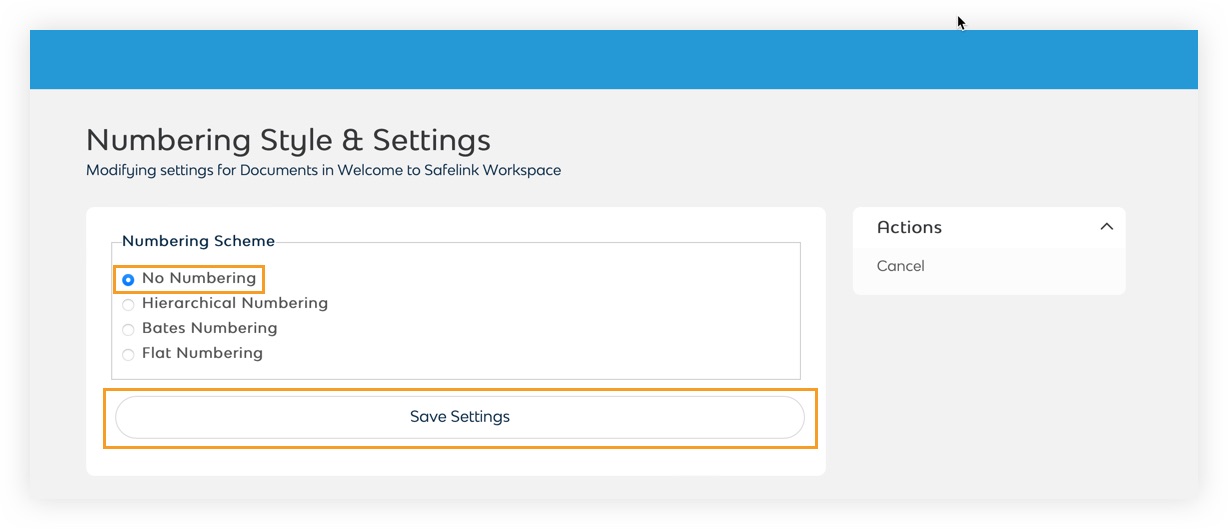1228x529 pixels.
Task: Click the 'Numbering Scheme' group legend
Action: 198,241
